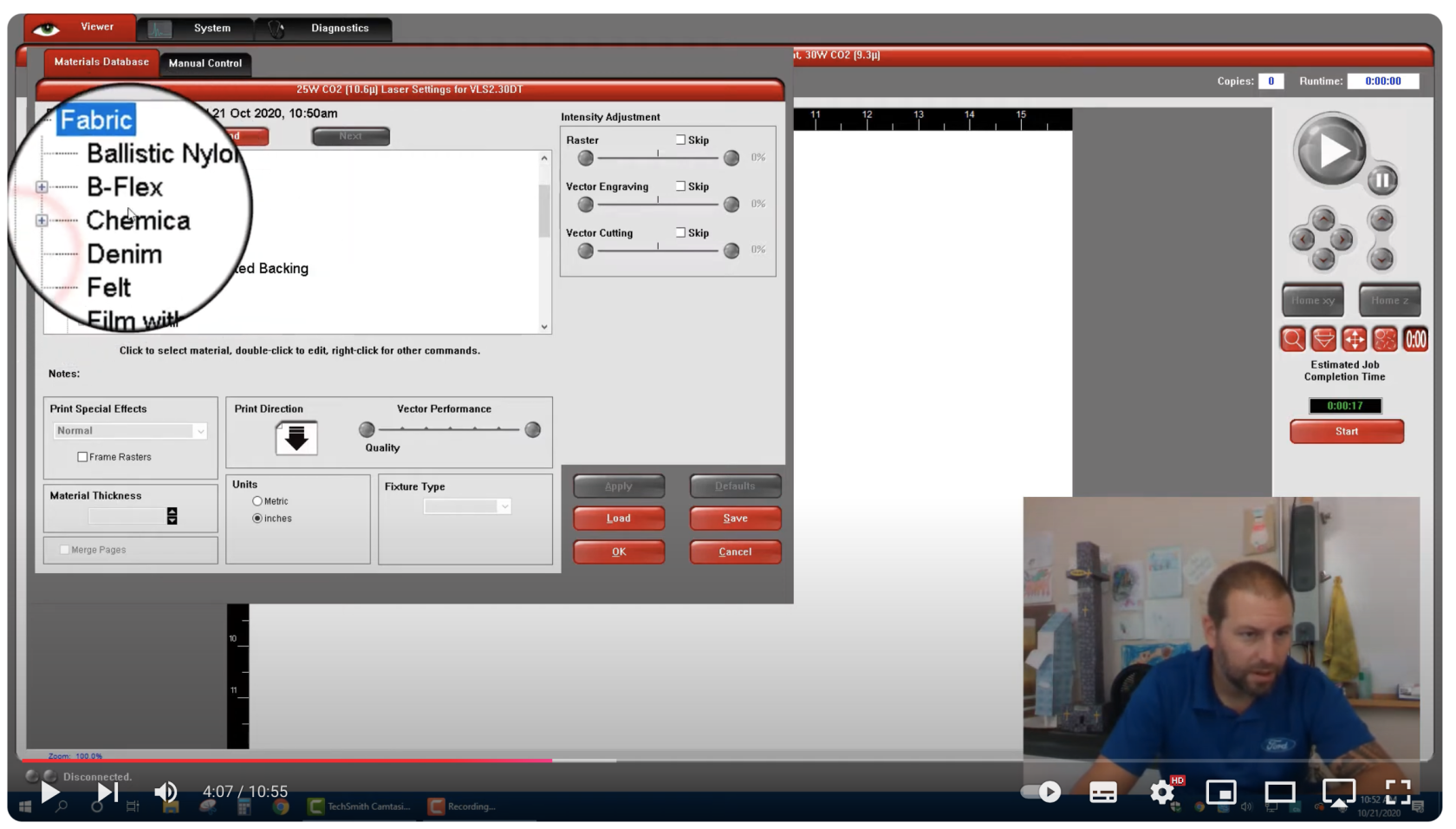Screen dimensions: 1456x829
Task: Click the red estimate time tool
Action: click(1415, 339)
